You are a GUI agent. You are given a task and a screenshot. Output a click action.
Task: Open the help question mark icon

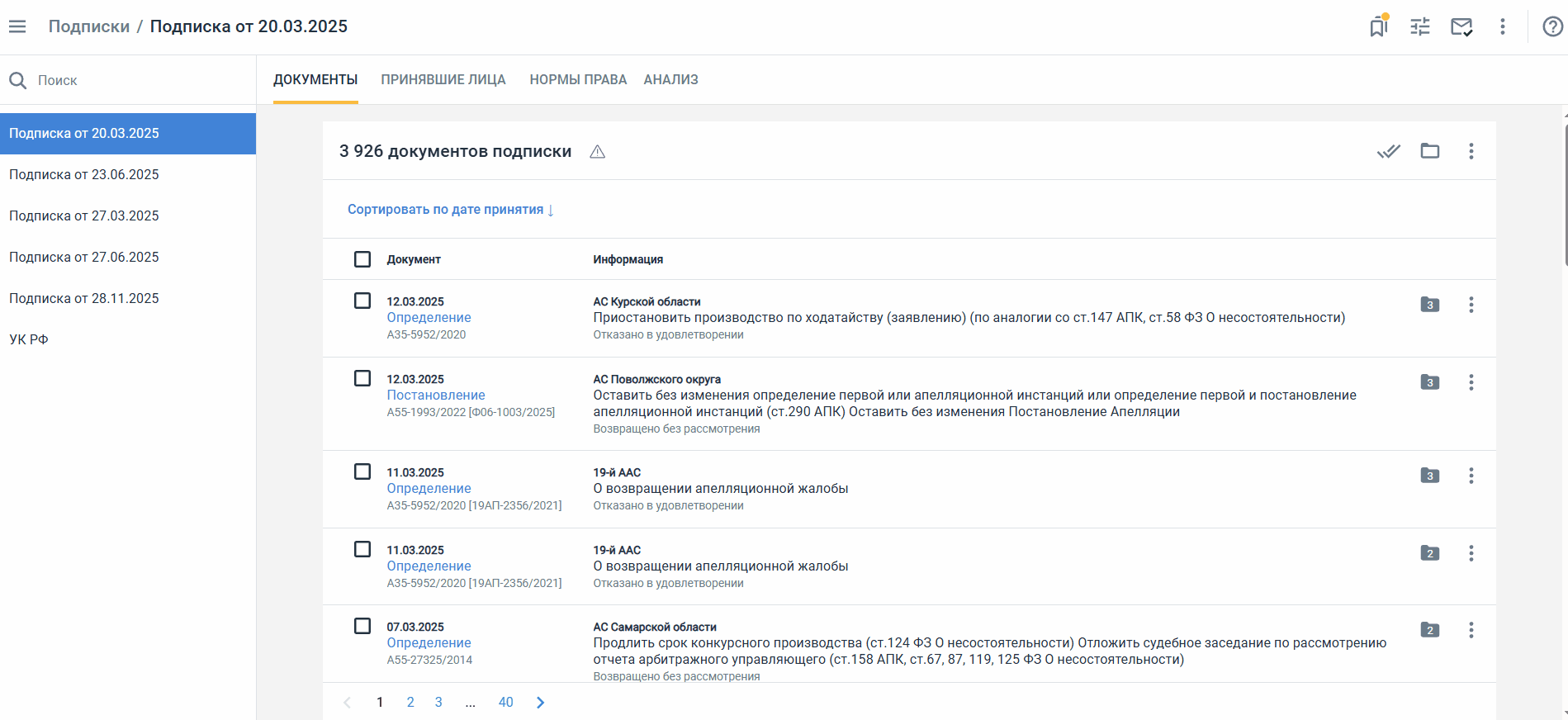click(x=1552, y=26)
